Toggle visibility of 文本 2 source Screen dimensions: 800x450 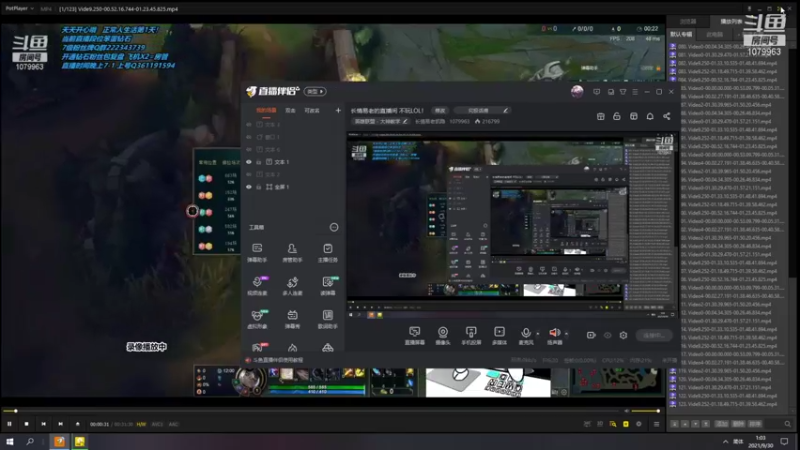pyautogui.click(x=249, y=174)
